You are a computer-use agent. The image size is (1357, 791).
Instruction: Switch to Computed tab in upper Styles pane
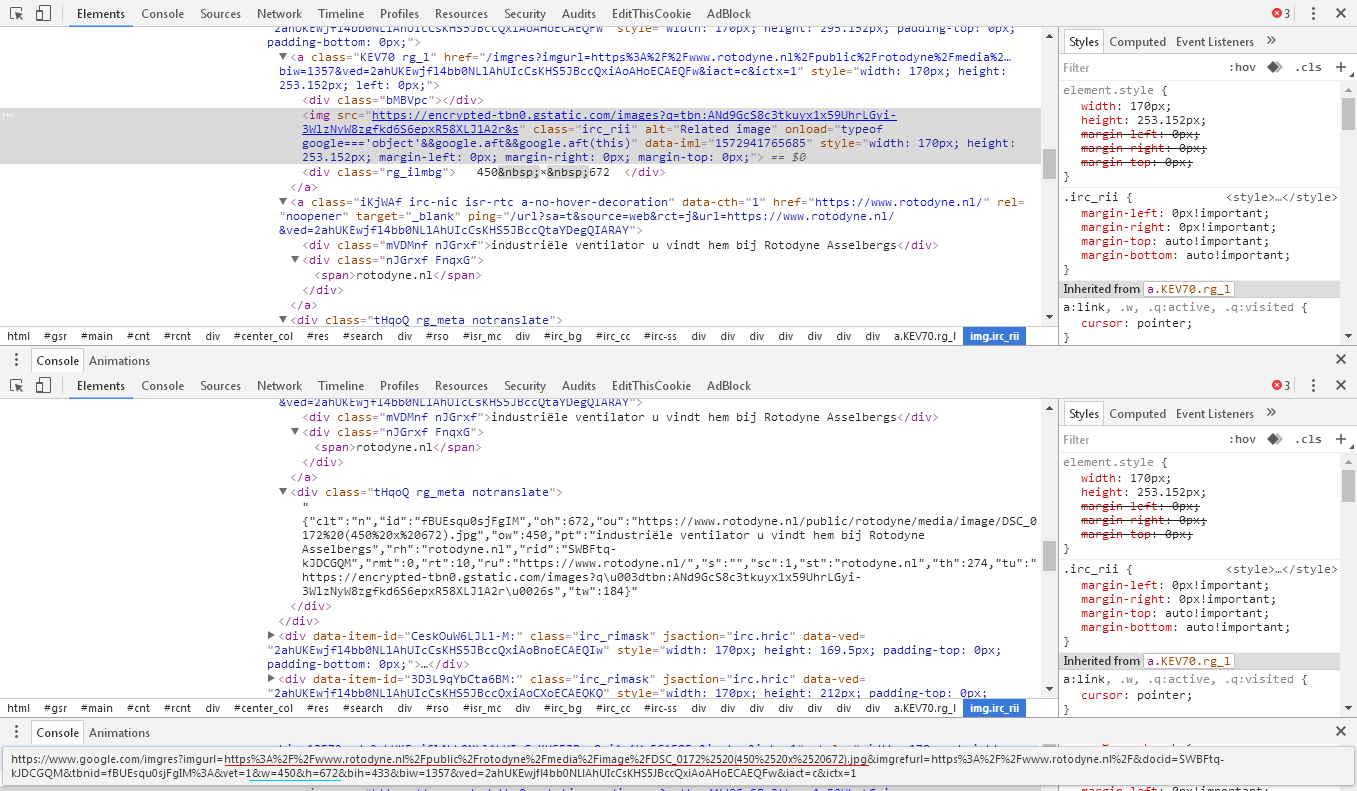coord(1138,41)
